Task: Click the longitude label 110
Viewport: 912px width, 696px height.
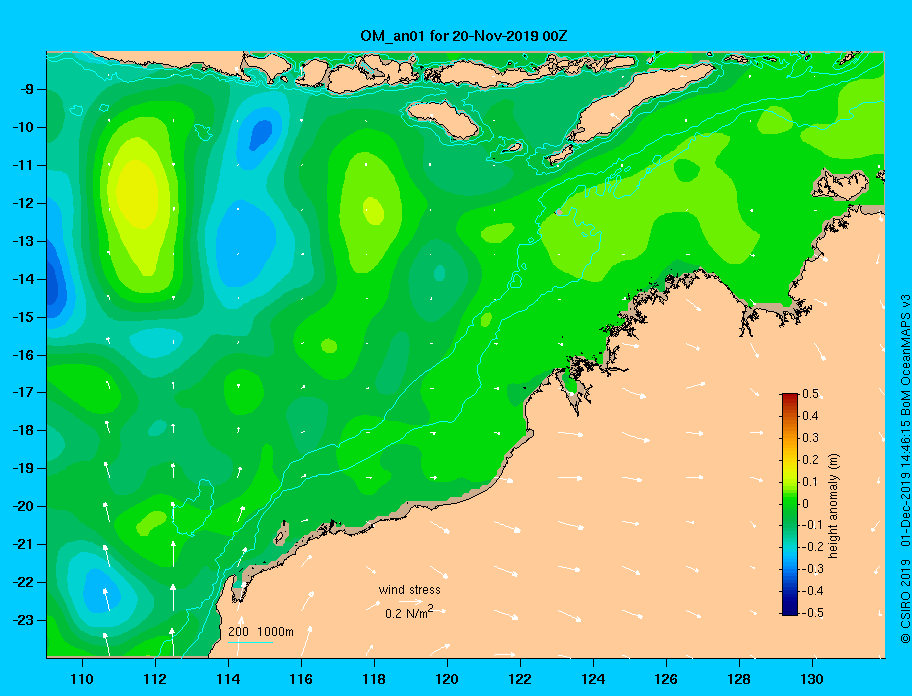Action: (x=82, y=679)
